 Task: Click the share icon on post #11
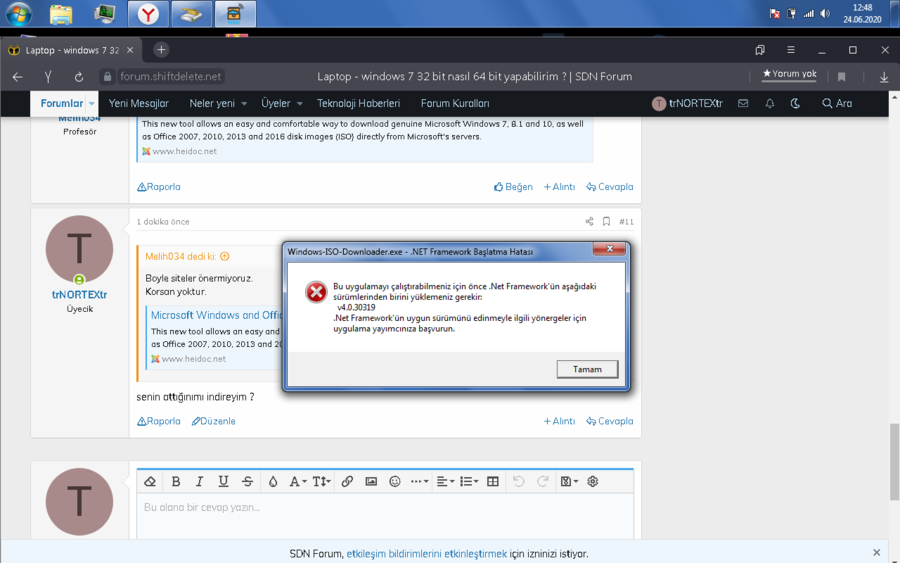[x=589, y=222]
